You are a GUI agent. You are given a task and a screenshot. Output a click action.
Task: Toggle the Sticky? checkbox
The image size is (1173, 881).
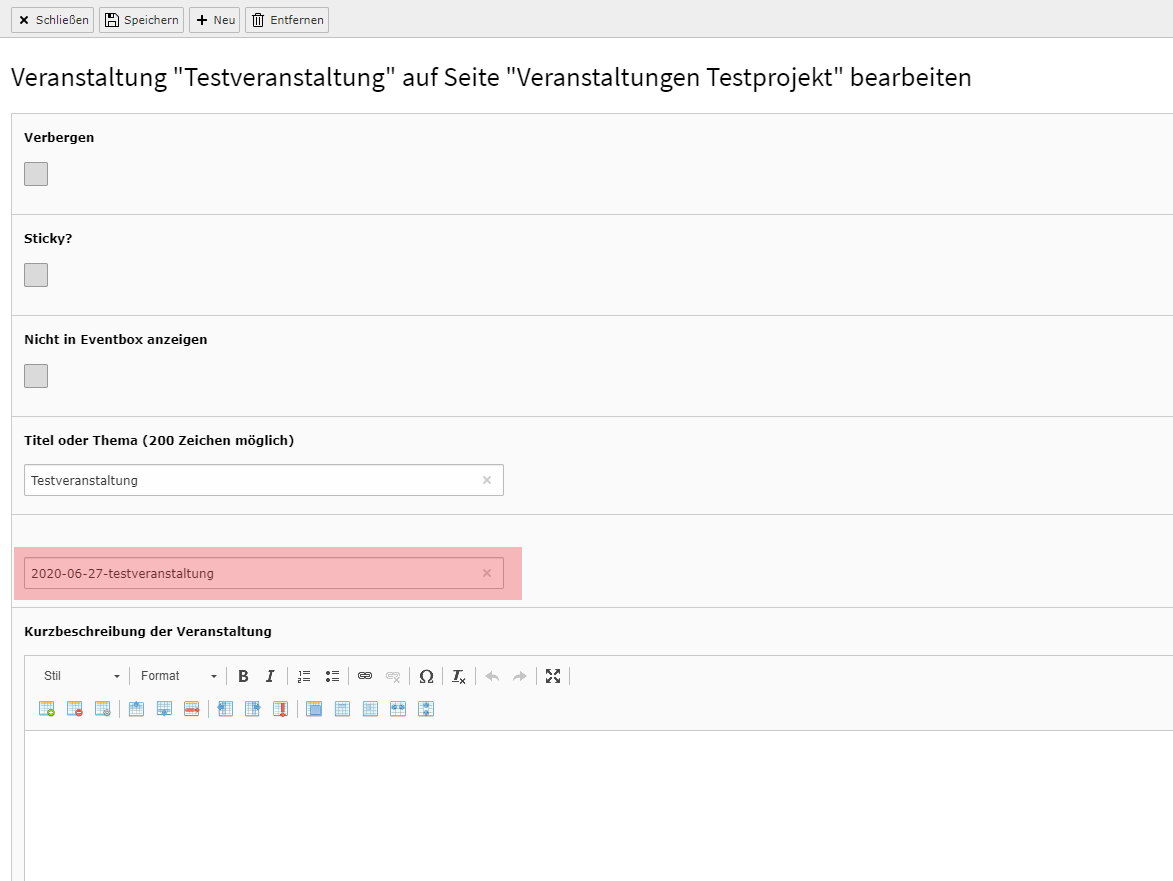(x=36, y=275)
